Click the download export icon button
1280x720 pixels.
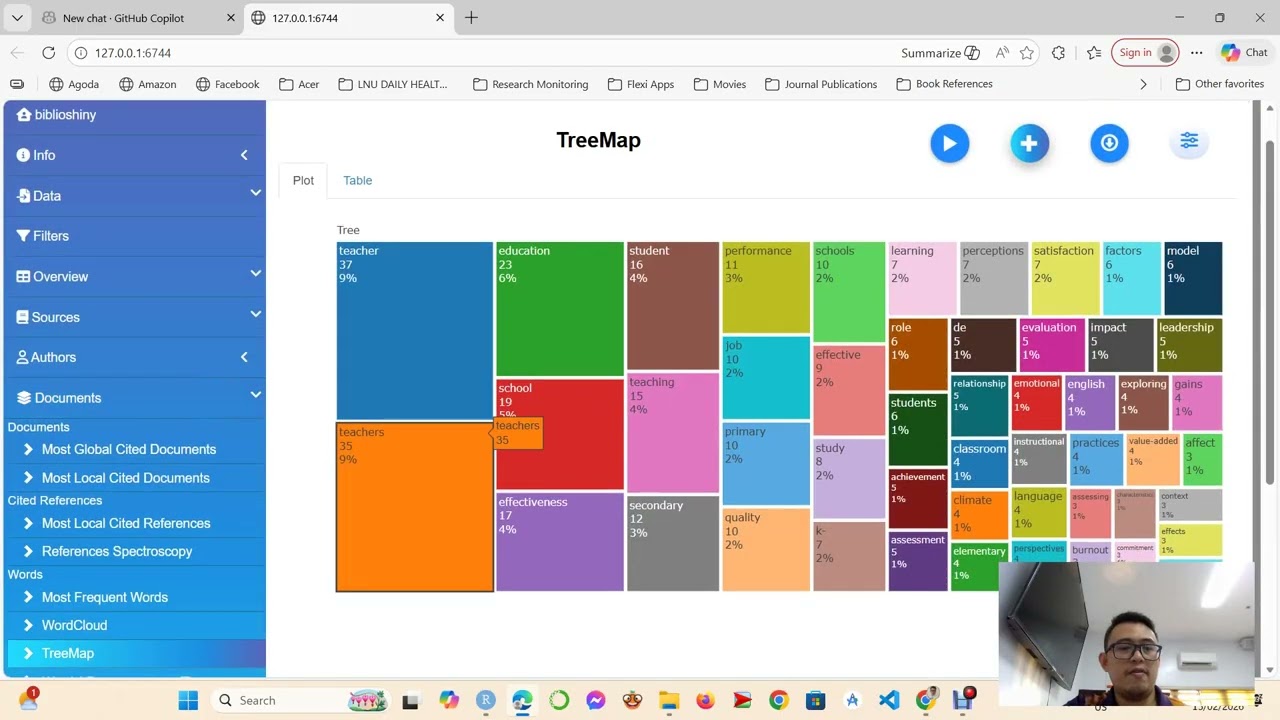click(1109, 143)
